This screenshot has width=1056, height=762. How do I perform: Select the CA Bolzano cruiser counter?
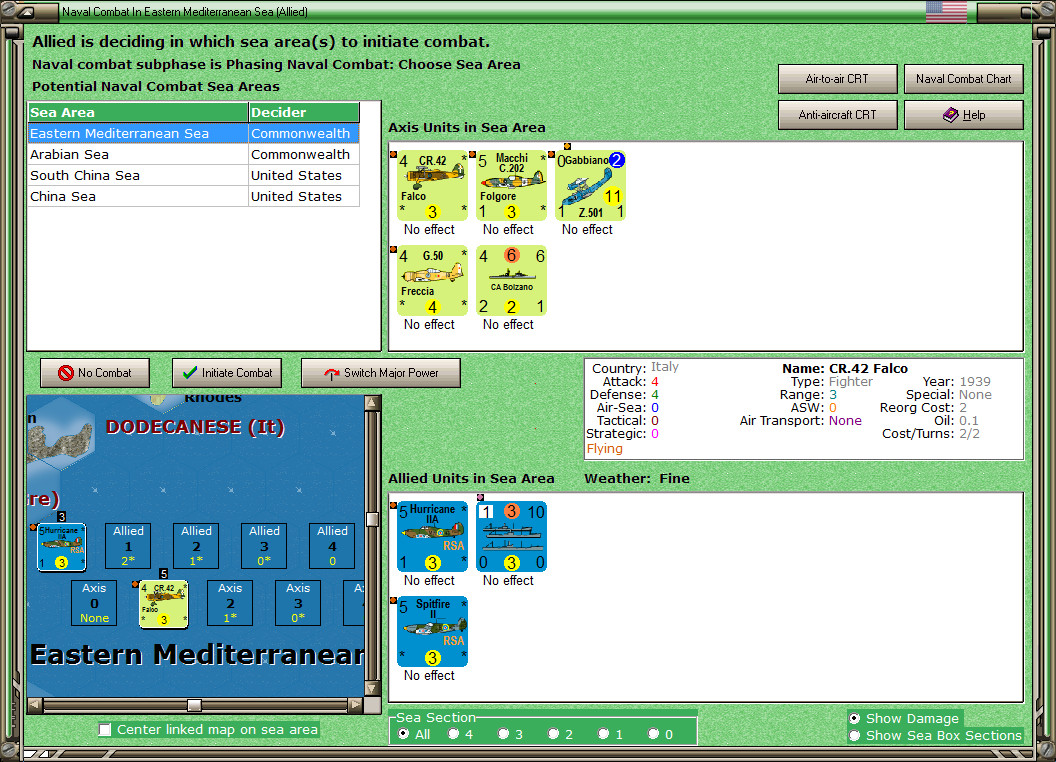point(511,280)
